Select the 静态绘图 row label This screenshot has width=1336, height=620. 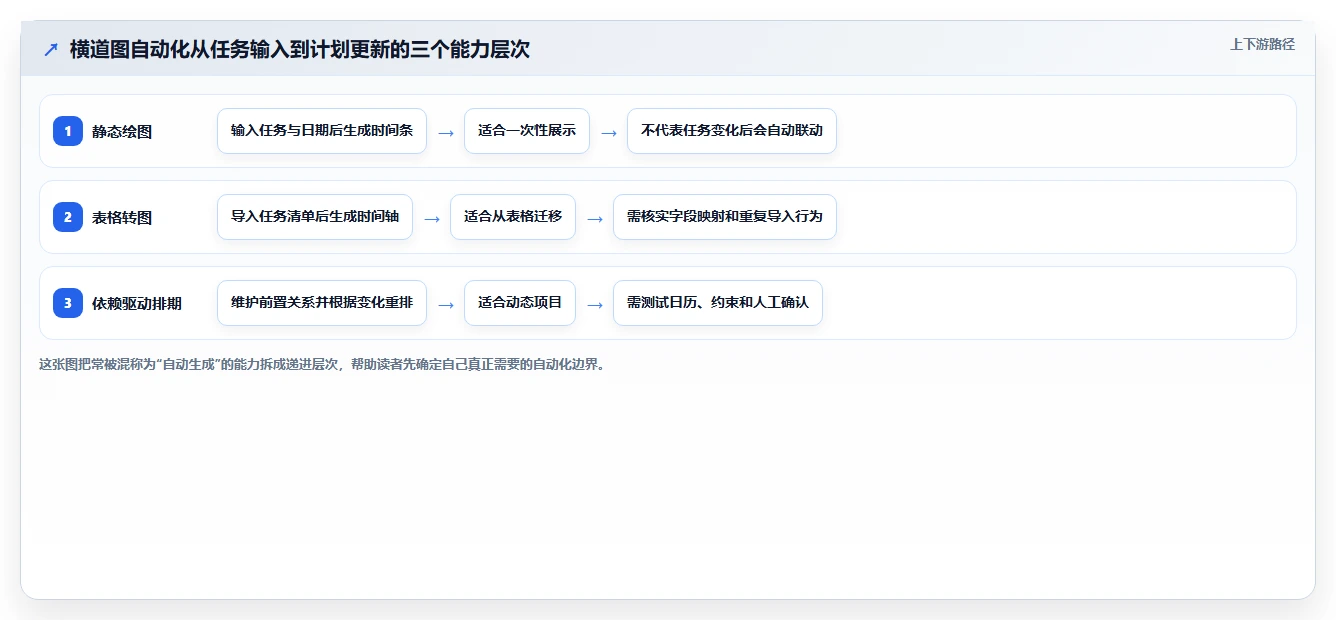(122, 131)
